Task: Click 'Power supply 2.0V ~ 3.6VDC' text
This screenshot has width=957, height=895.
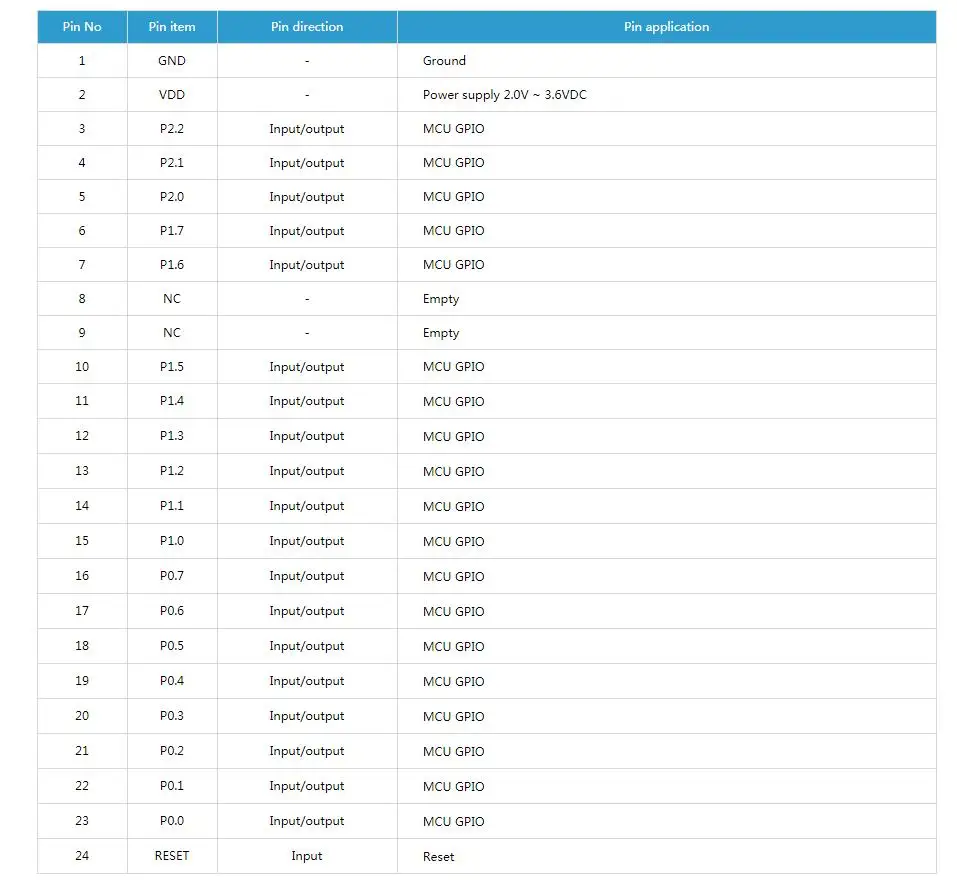Action: (504, 95)
